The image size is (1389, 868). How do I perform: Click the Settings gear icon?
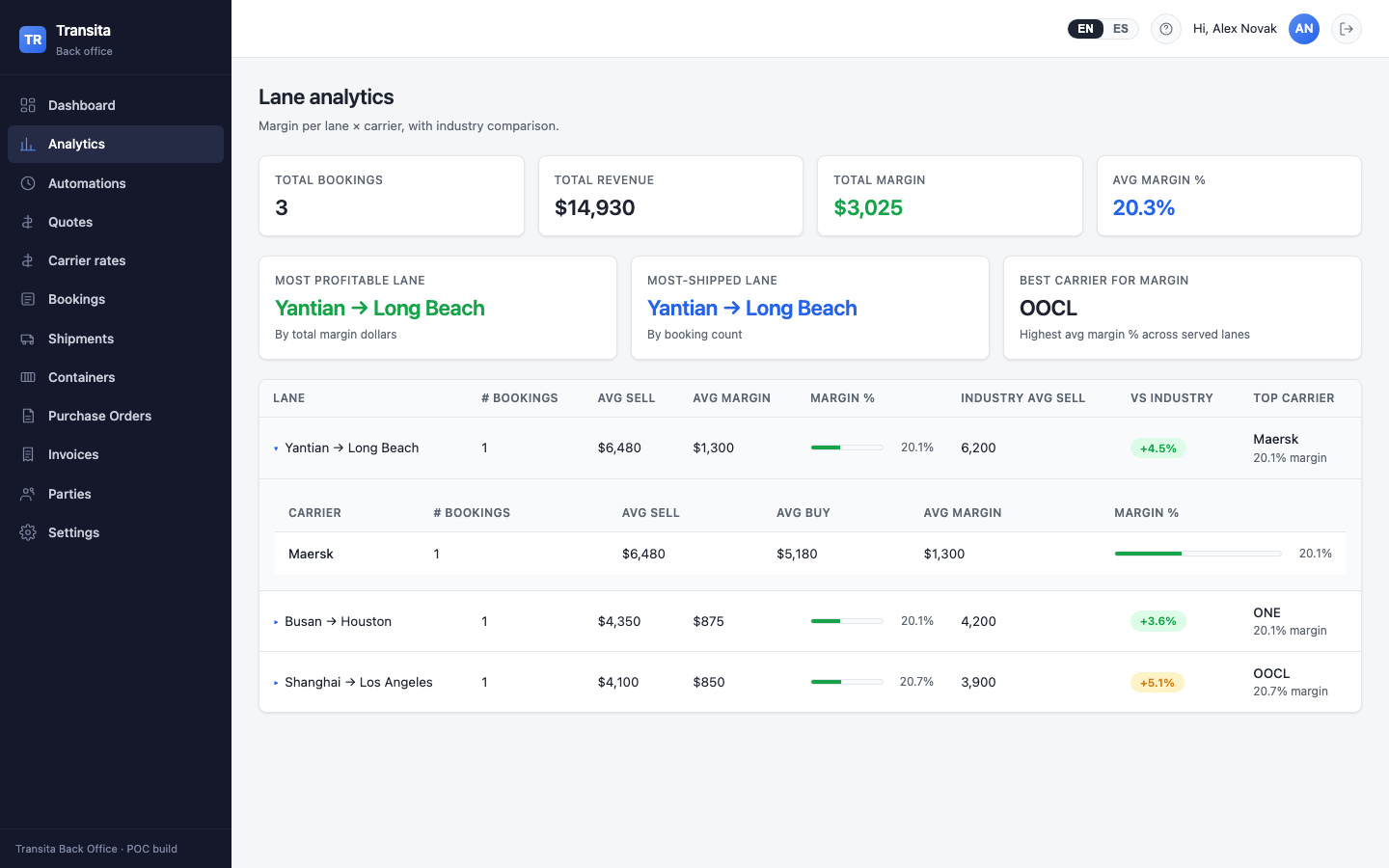tap(28, 532)
